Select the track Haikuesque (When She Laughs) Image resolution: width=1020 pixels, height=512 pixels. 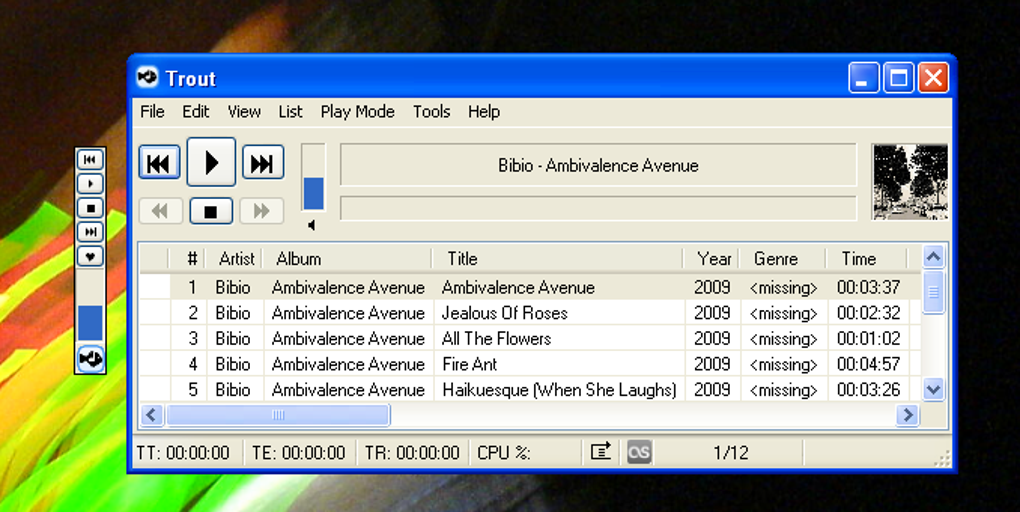(559, 390)
